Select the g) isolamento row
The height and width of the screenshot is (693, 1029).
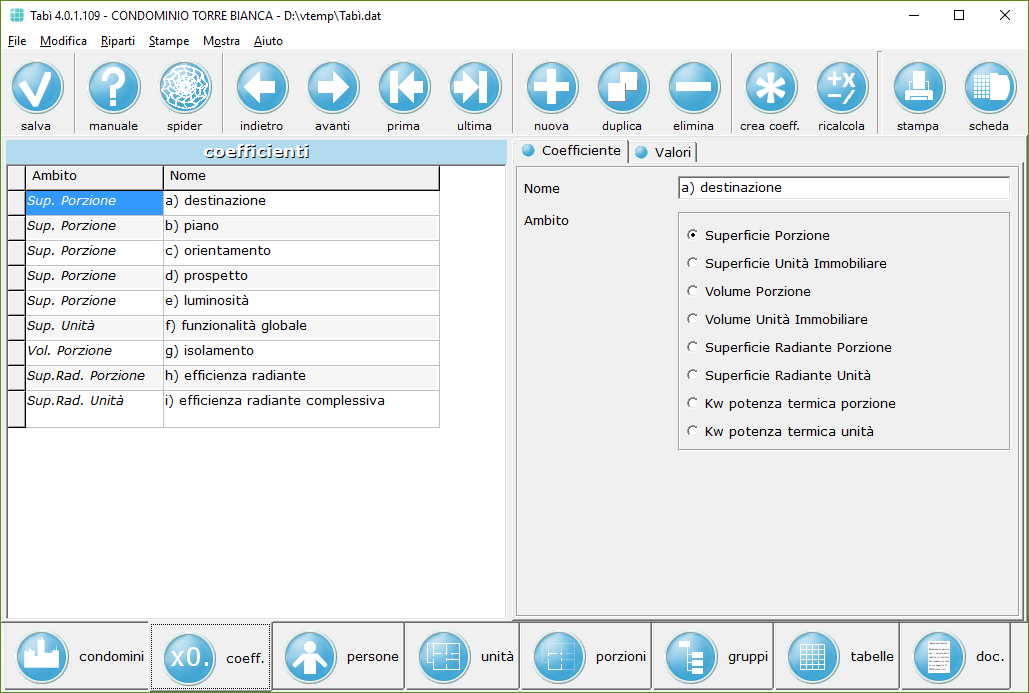click(x=300, y=351)
